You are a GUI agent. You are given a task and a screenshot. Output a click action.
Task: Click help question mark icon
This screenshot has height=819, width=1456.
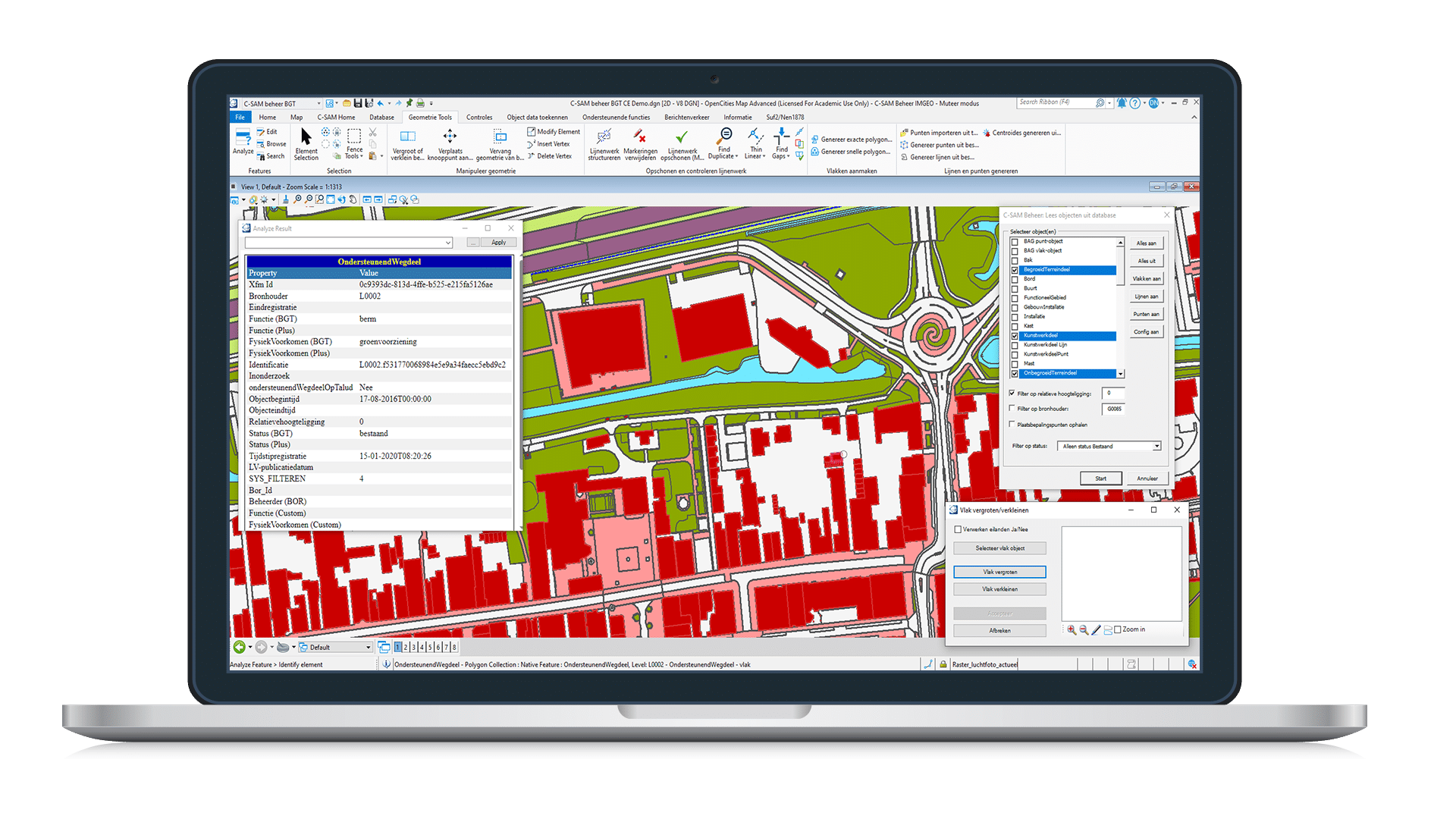click(x=1134, y=103)
